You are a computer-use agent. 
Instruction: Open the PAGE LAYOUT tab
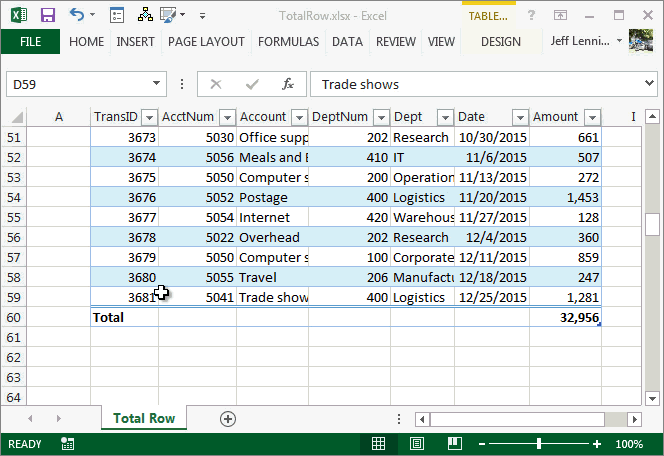206,41
